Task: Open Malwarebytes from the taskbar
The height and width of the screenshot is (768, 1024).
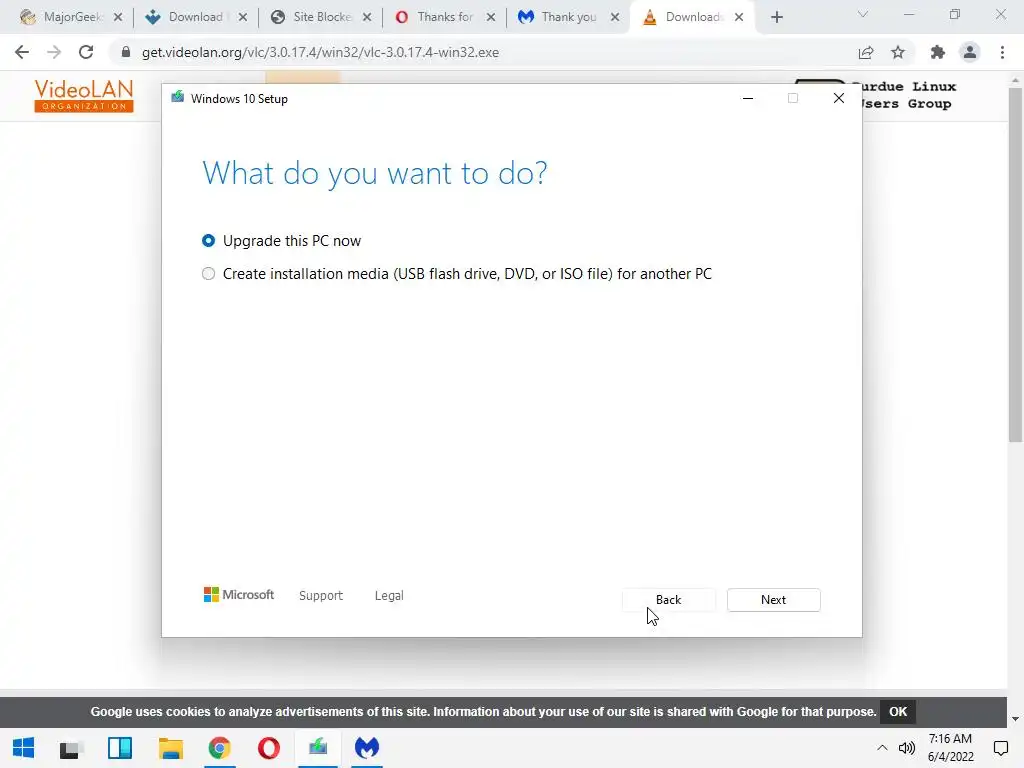Action: pos(367,748)
